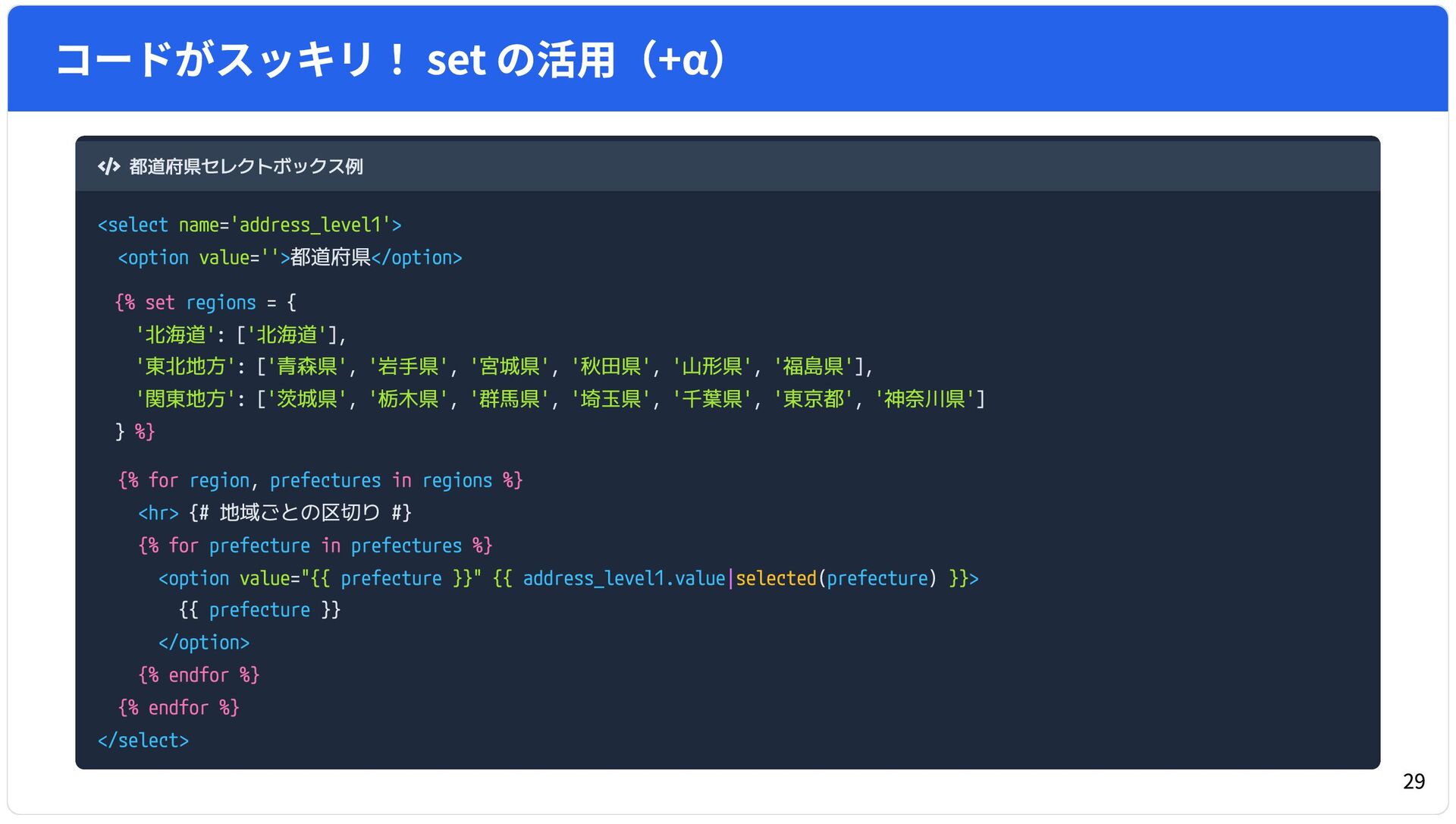Click the '関東地方' dictionary key
The image size is (1456, 824).
[185, 399]
